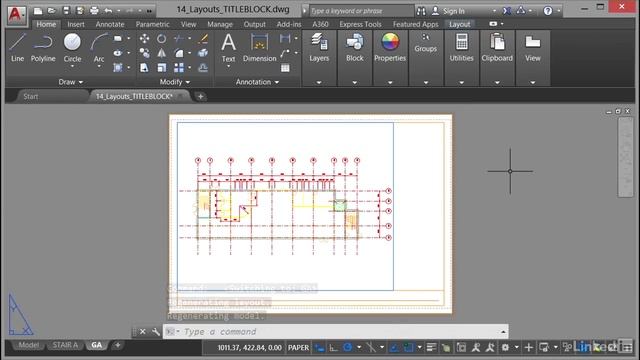The width and height of the screenshot is (640, 360).
Task: Click the Table icon in Annotation
Action: 285,68
